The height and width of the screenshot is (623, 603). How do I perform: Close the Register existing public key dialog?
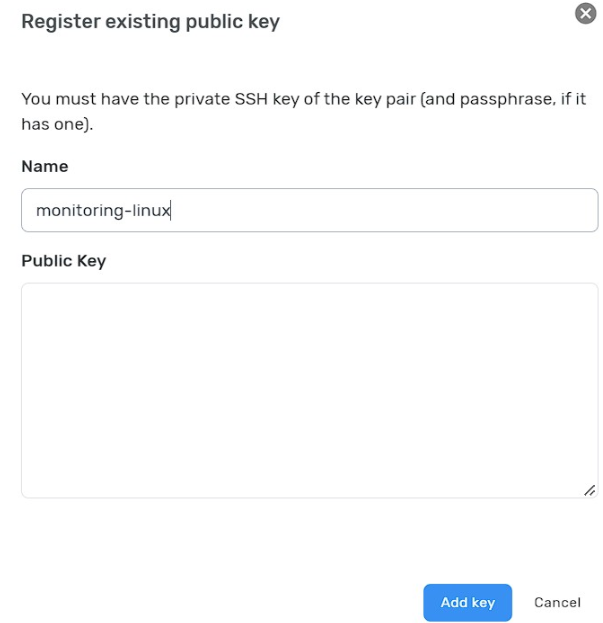click(585, 14)
